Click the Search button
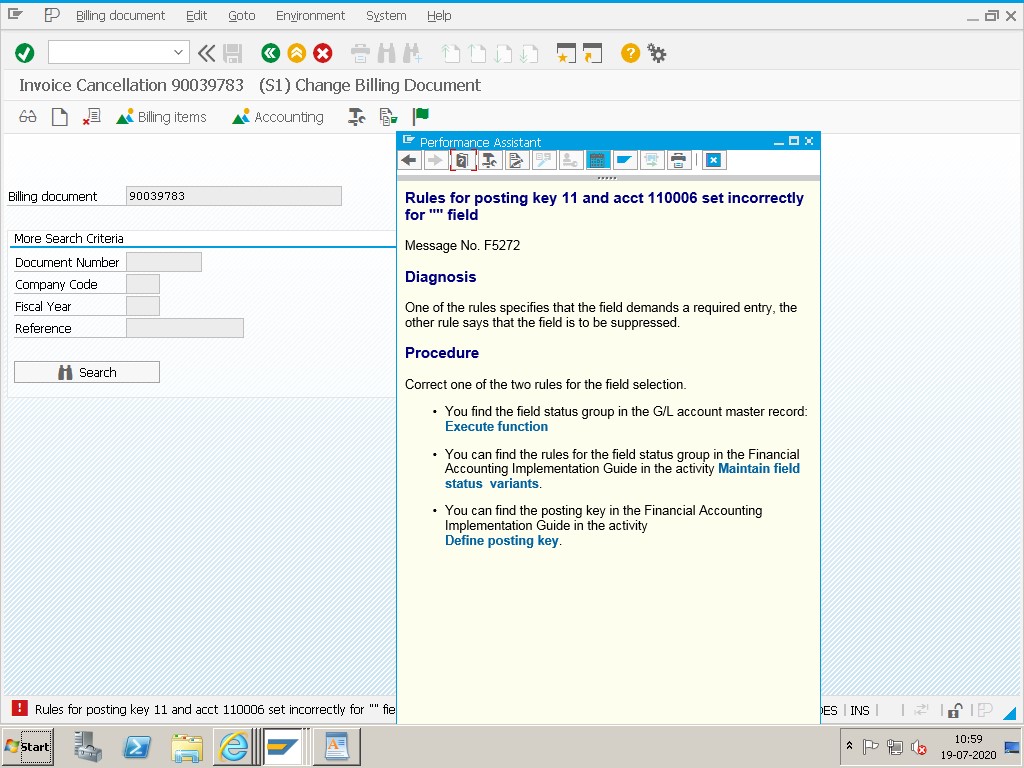 tap(87, 372)
